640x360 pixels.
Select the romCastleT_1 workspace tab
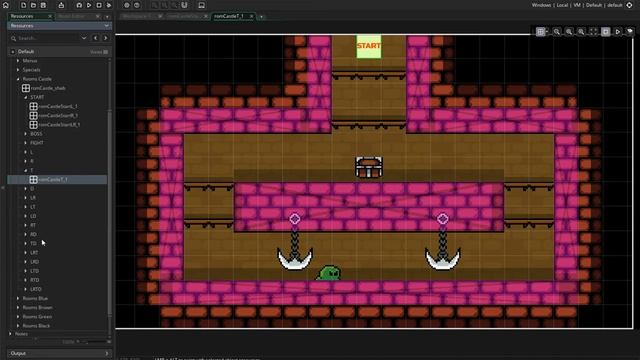[230, 16]
